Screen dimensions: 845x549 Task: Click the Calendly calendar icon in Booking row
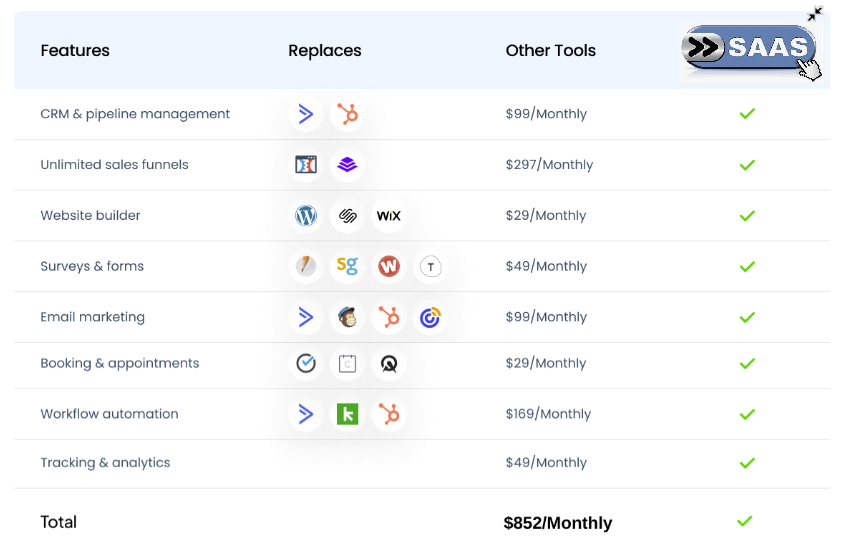347,364
